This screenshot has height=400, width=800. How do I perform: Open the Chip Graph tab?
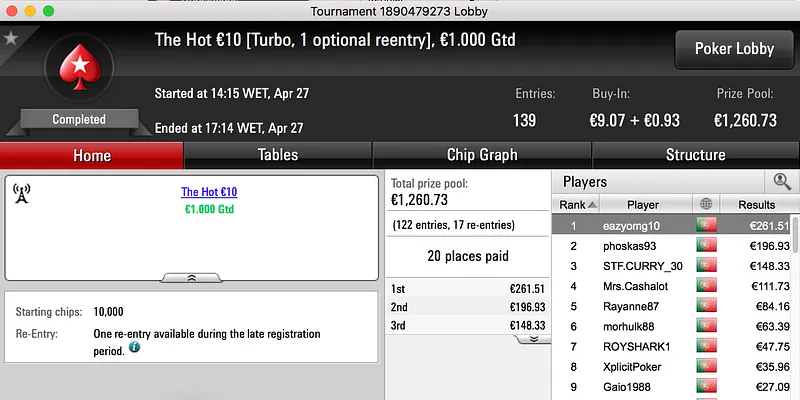click(482, 155)
